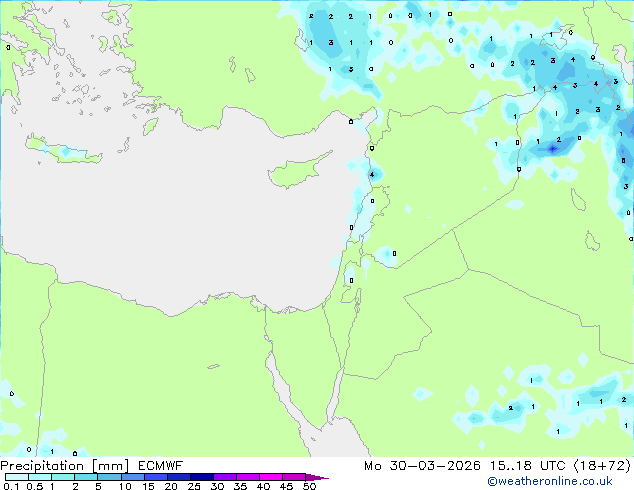Click the '[mm]' unit label
The width and height of the screenshot is (634, 490).
(x=110, y=466)
